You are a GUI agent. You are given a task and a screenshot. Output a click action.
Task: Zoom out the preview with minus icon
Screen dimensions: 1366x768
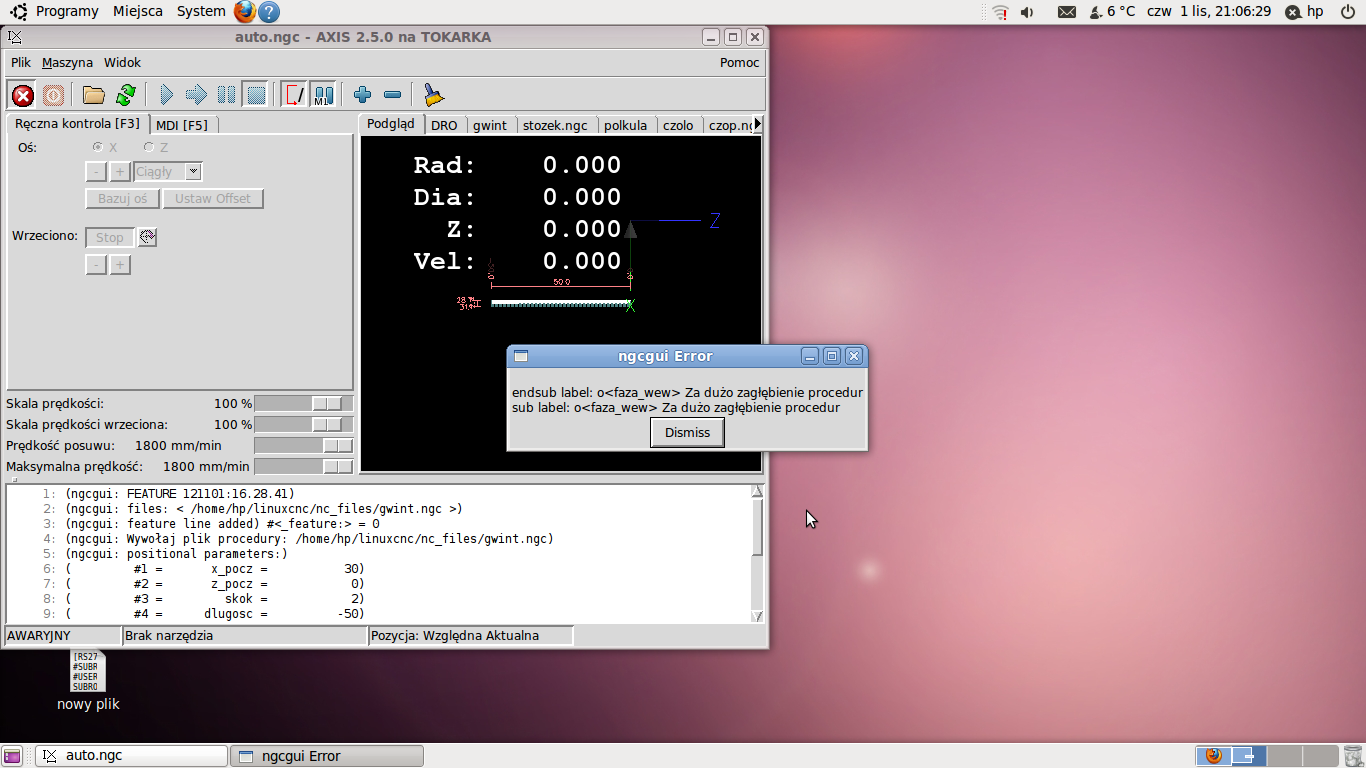click(392, 95)
